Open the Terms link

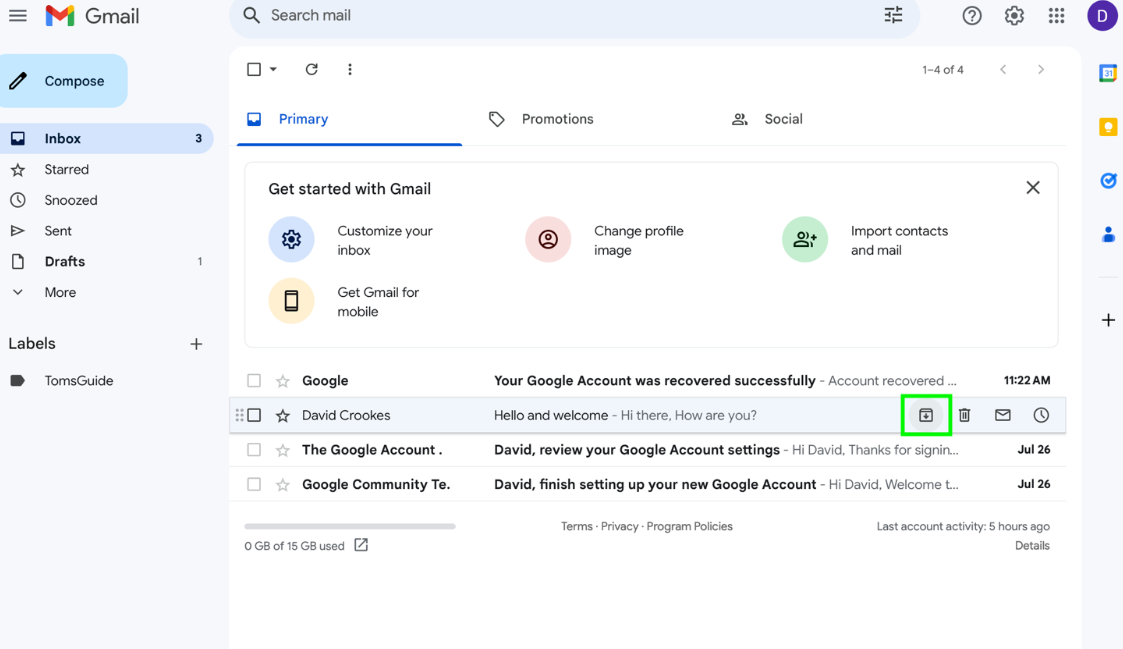click(577, 527)
